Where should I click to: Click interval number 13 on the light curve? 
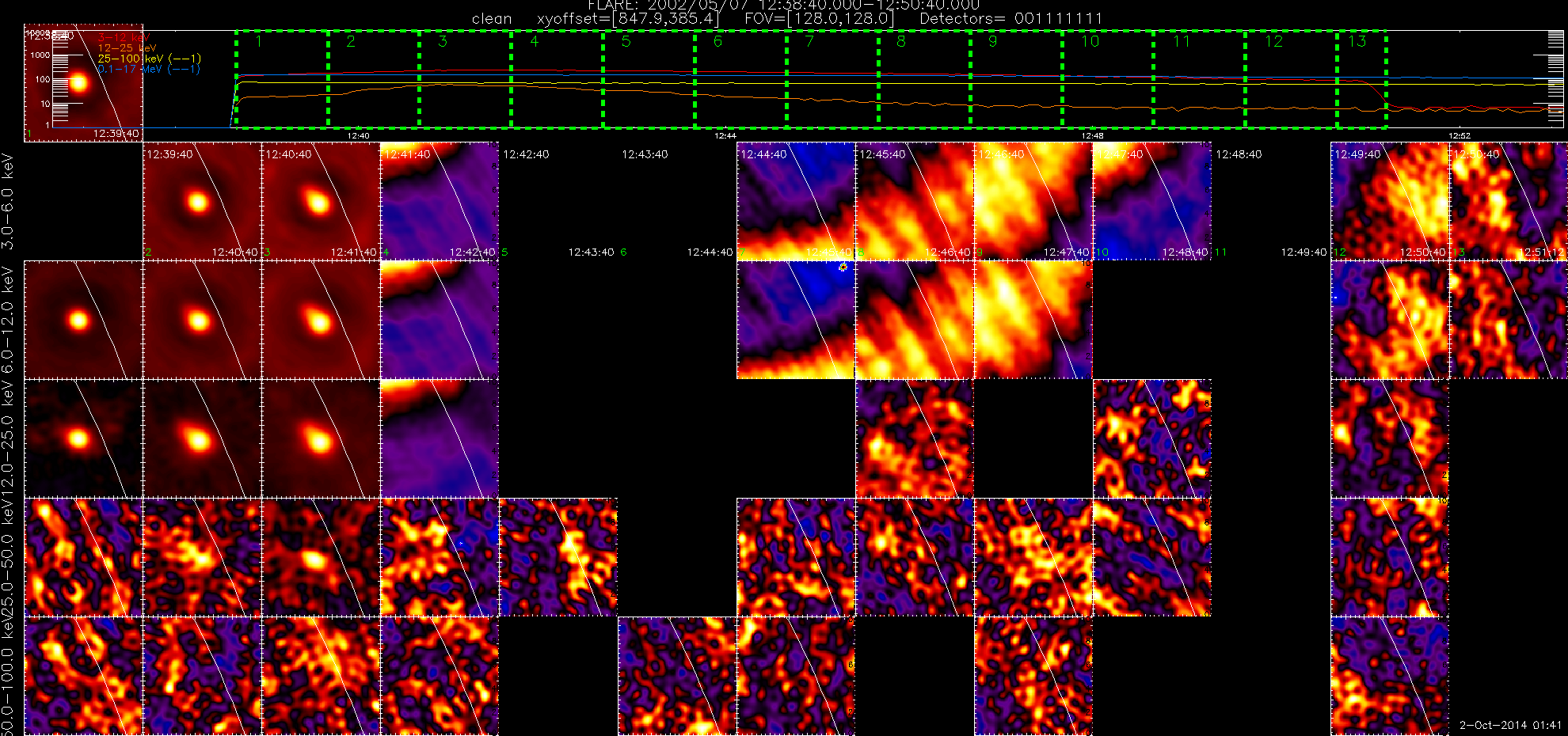(1357, 41)
